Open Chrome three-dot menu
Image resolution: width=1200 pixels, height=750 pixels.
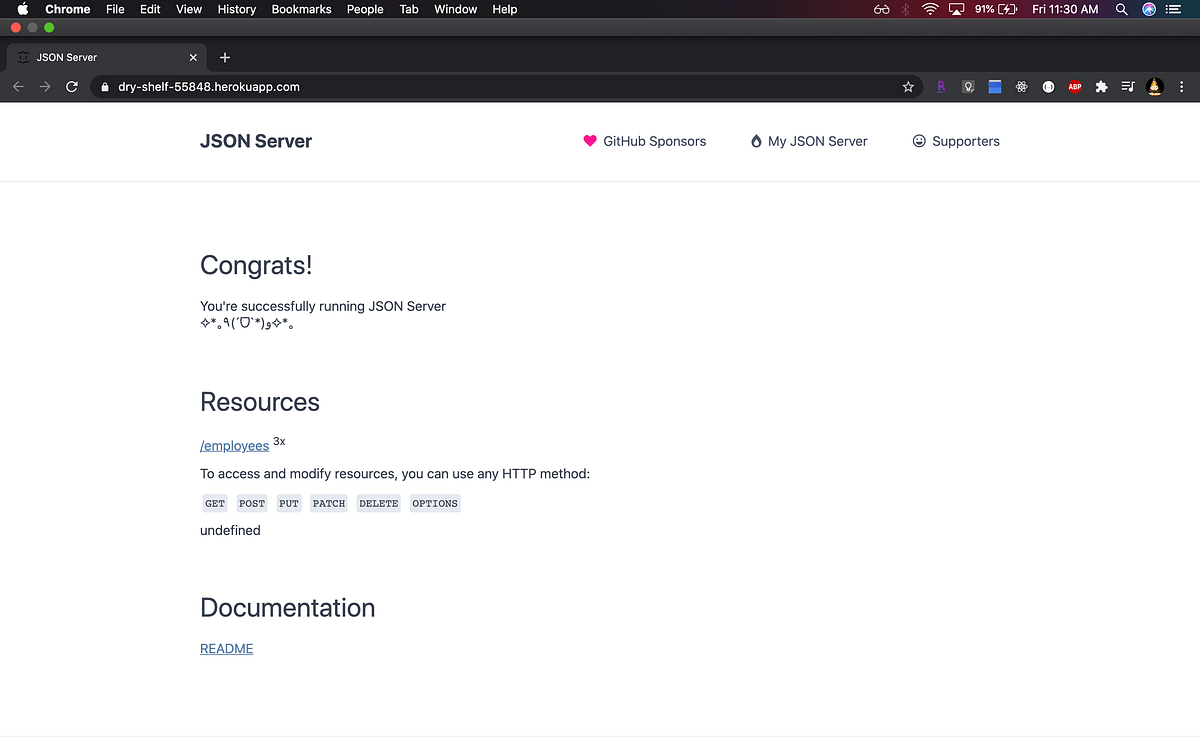pyautogui.click(x=1182, y=87)
